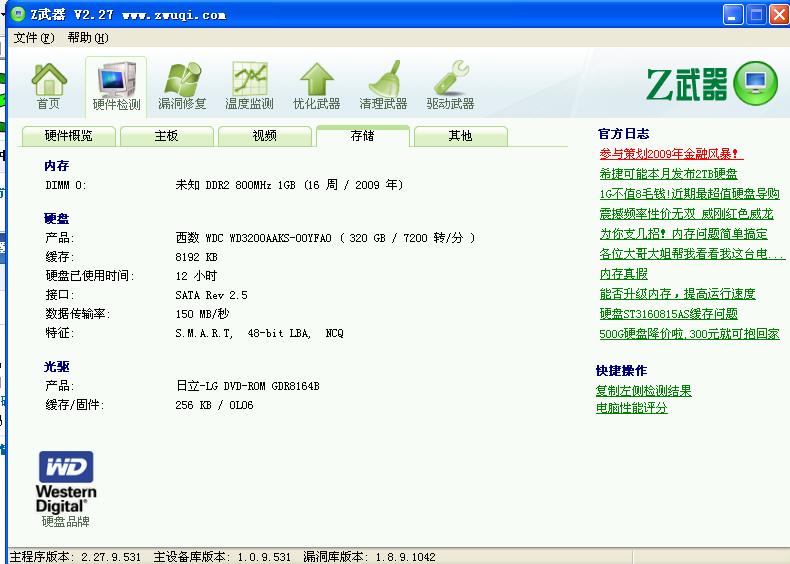Open link 硬盘ST3160815AS缓存问题
The image size is (790, 564).
tap(668, 314)
